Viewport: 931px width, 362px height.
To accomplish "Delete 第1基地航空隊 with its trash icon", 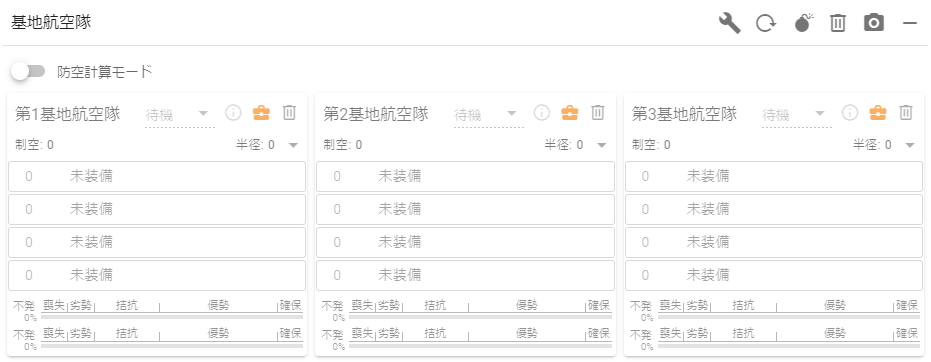I will tap(289, 112).
